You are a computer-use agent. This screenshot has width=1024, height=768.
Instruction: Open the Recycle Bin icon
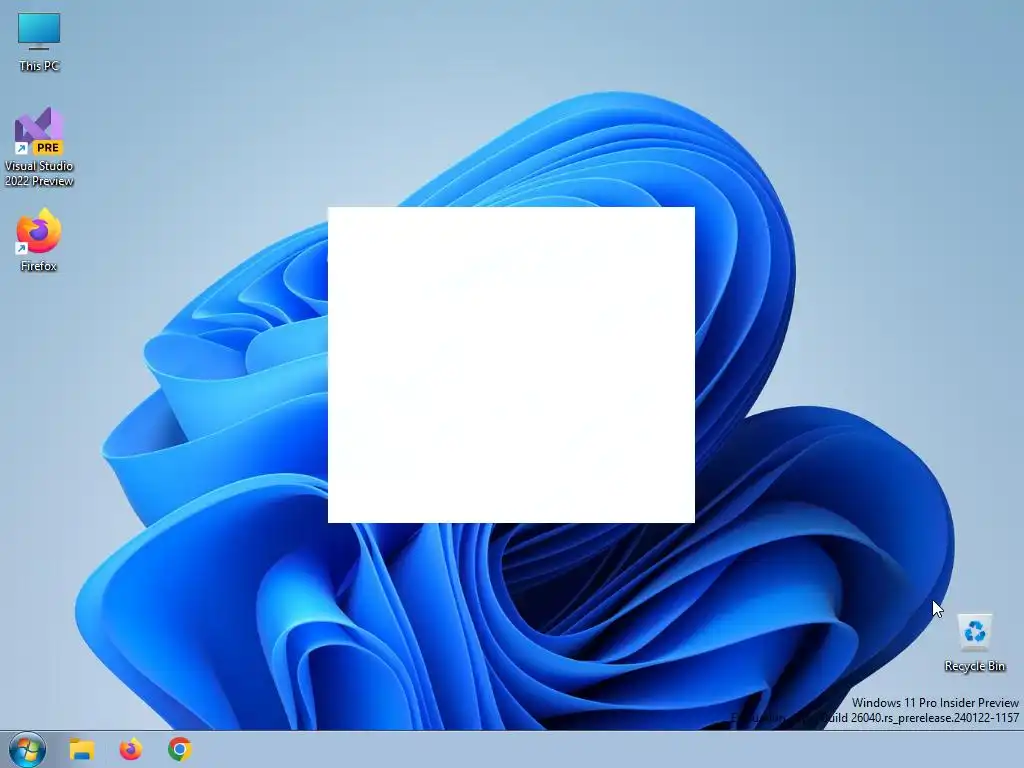click(x=974, y=643)
